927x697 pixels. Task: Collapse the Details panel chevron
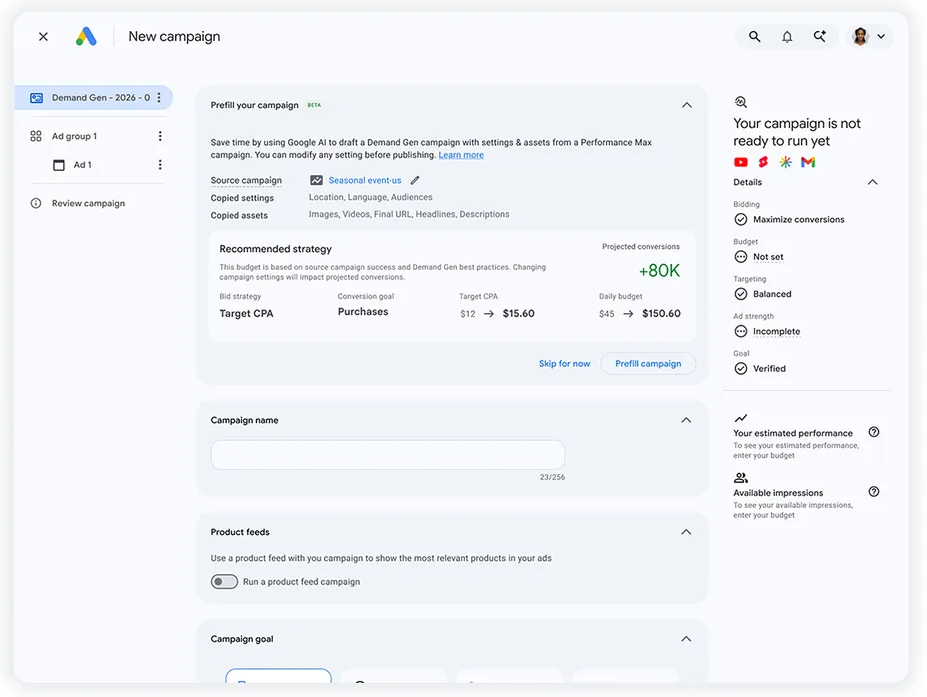(x=873, y=182)
